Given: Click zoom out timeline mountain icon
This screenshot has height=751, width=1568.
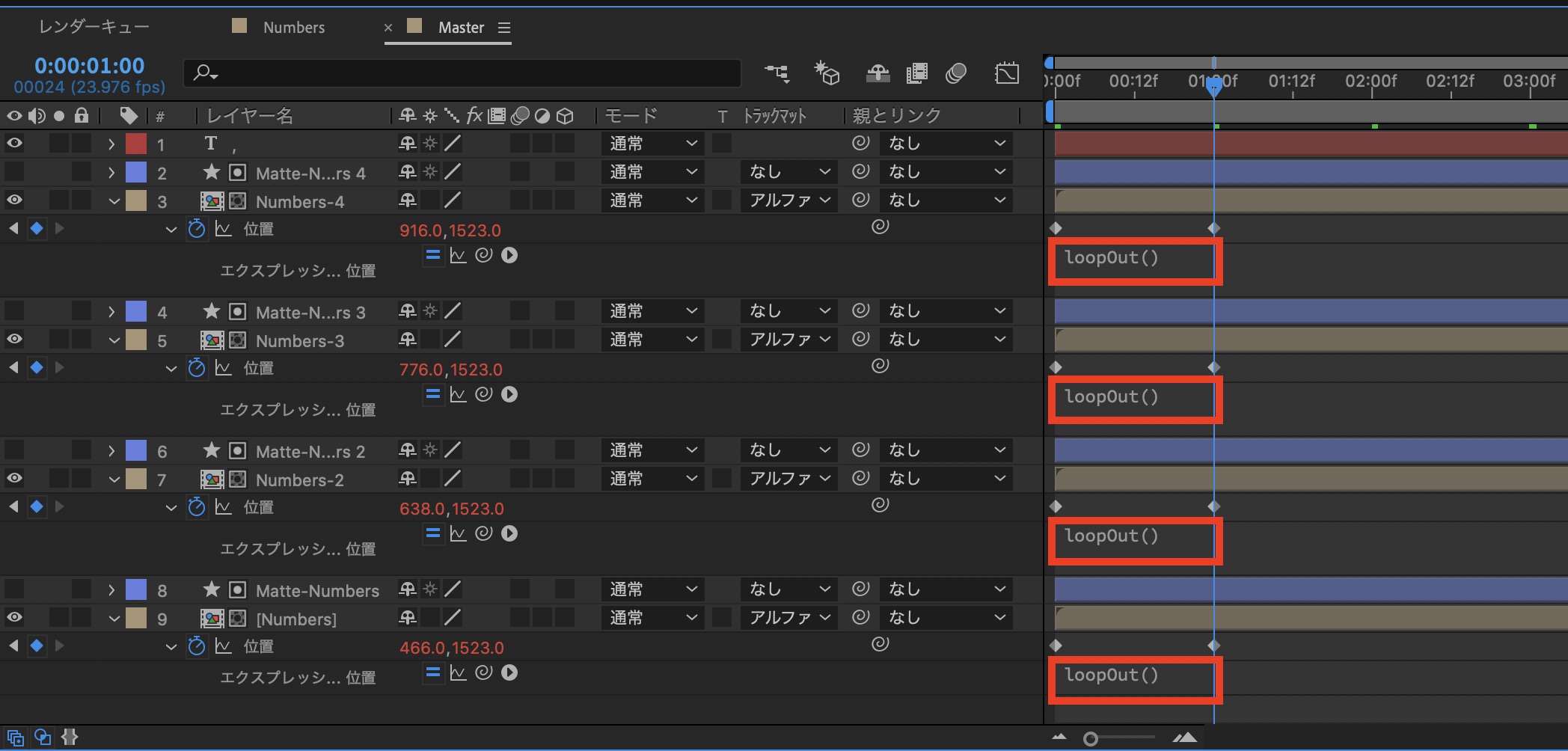Looking at the screenshot, I should 1059,738.
